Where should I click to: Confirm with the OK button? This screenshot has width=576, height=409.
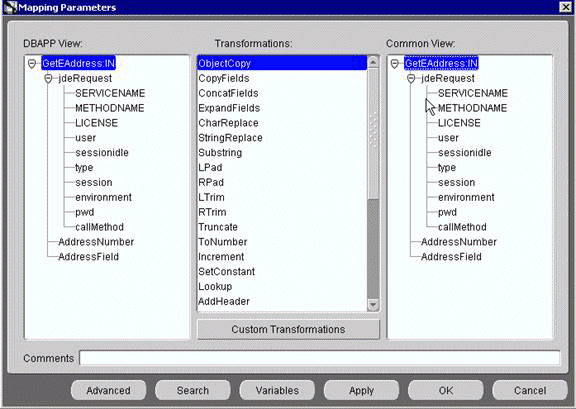446,390
